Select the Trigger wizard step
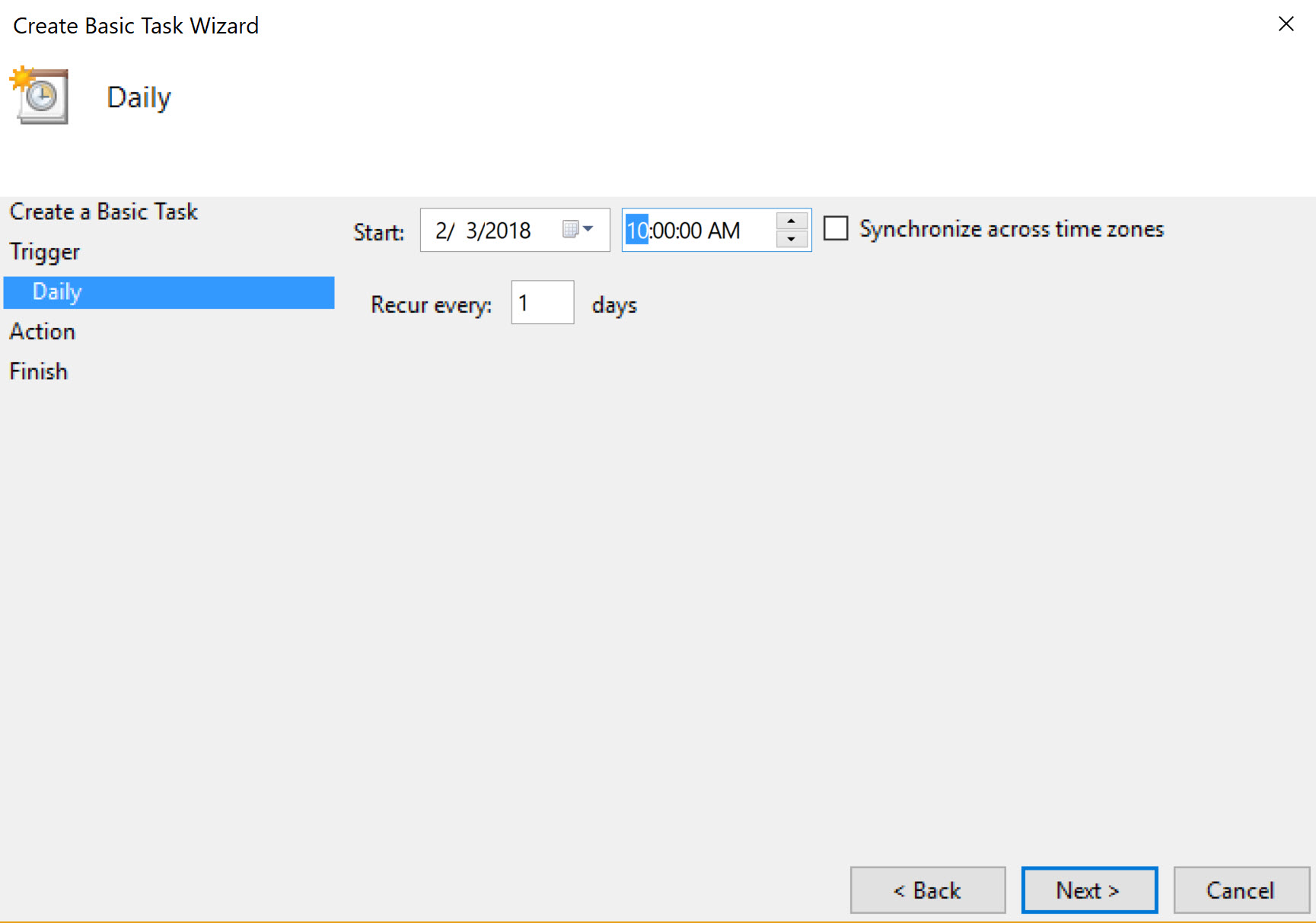The image size is (1316, 923). tap(44, 252)
